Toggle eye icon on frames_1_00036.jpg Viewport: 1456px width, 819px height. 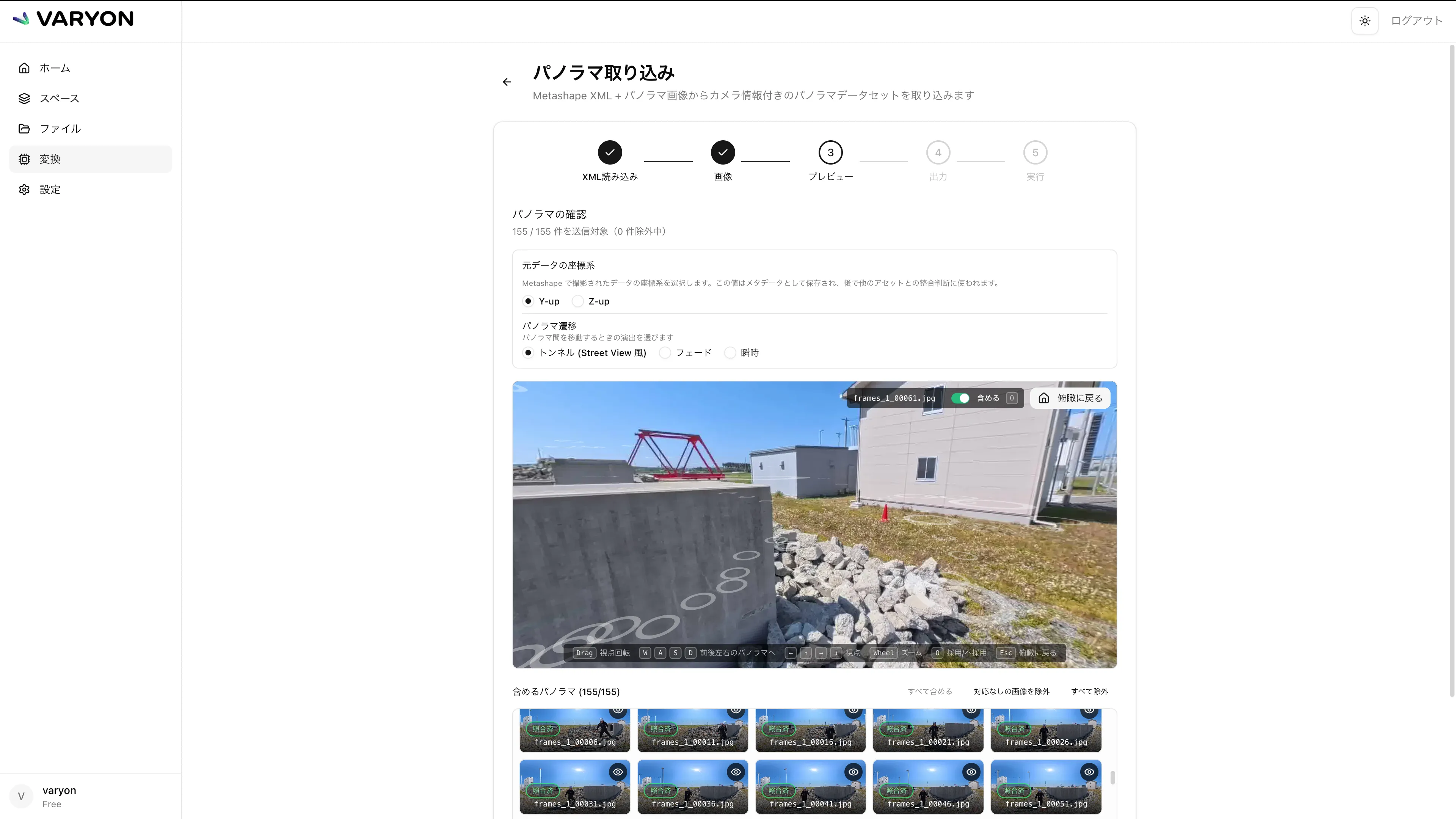coord(736,772)
